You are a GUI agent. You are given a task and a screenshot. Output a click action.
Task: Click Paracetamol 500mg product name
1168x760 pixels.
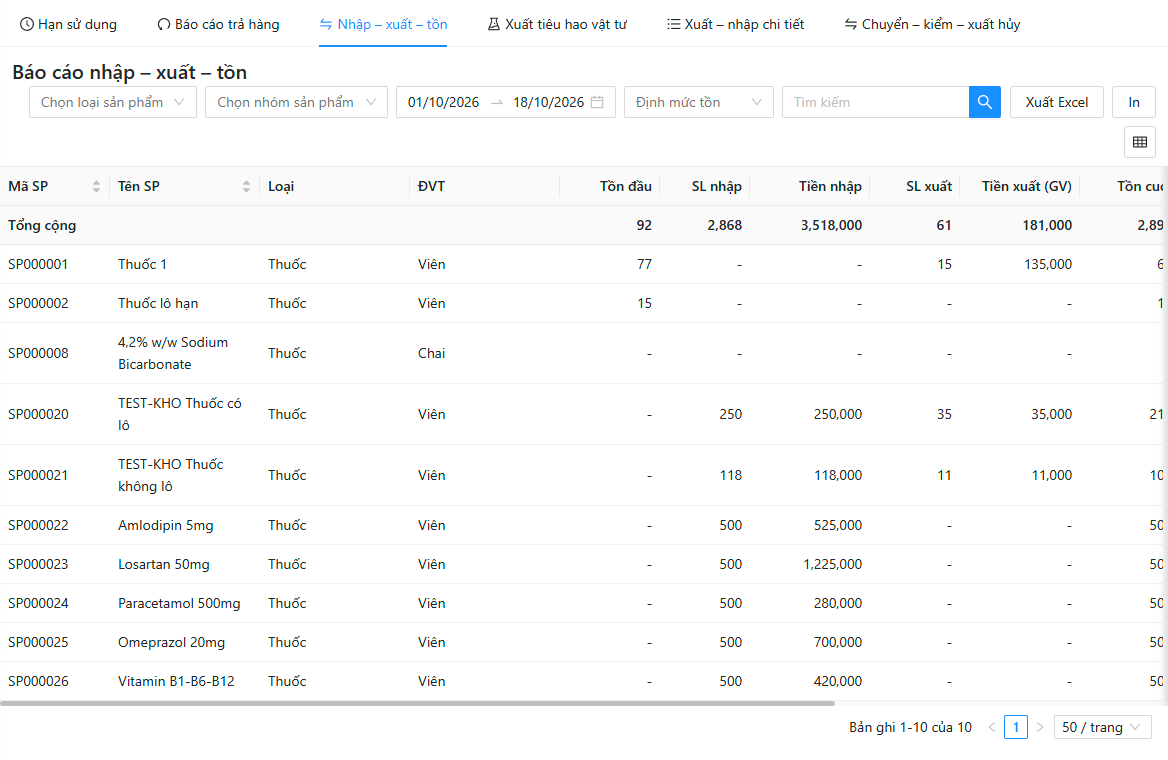pyautogui.click(x=179, y=604)
